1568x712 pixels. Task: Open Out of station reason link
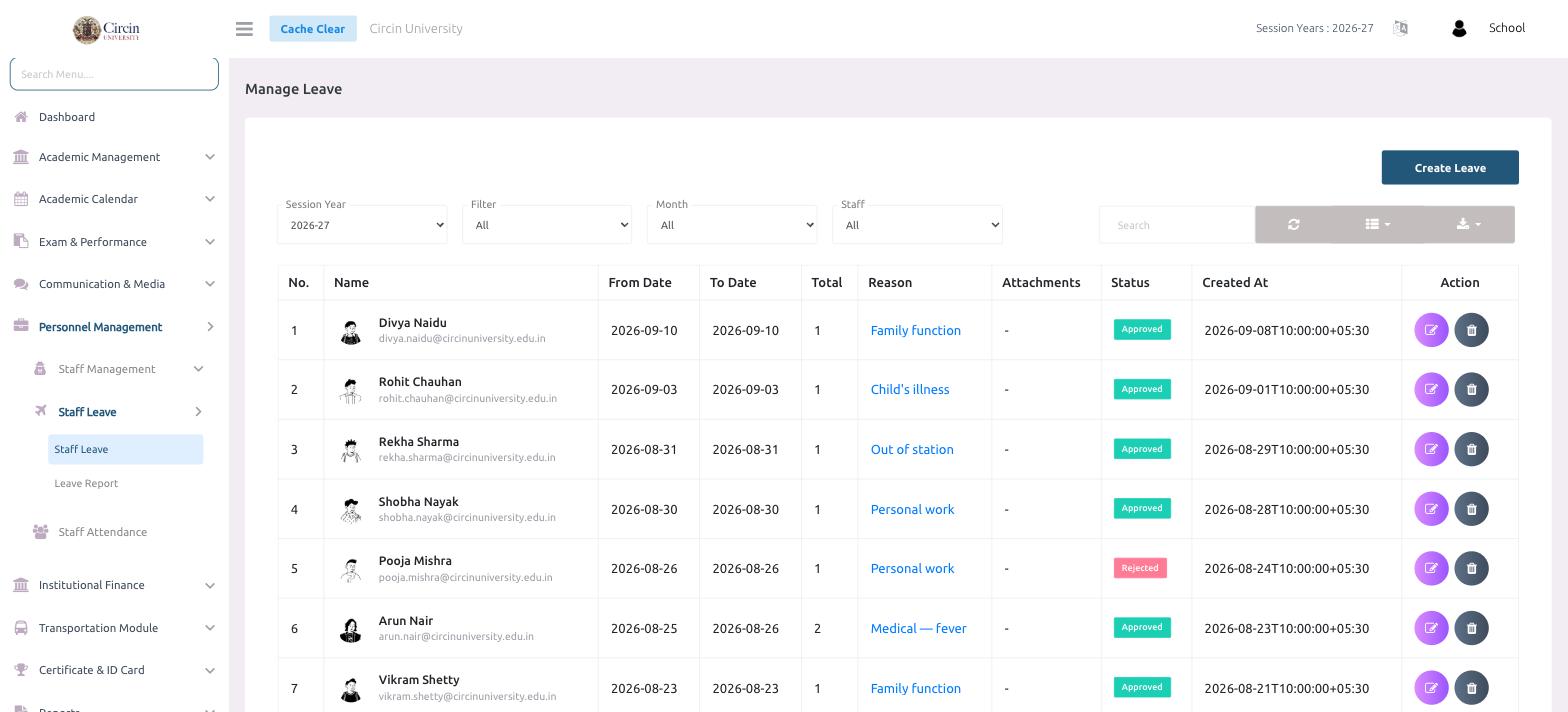912,449
